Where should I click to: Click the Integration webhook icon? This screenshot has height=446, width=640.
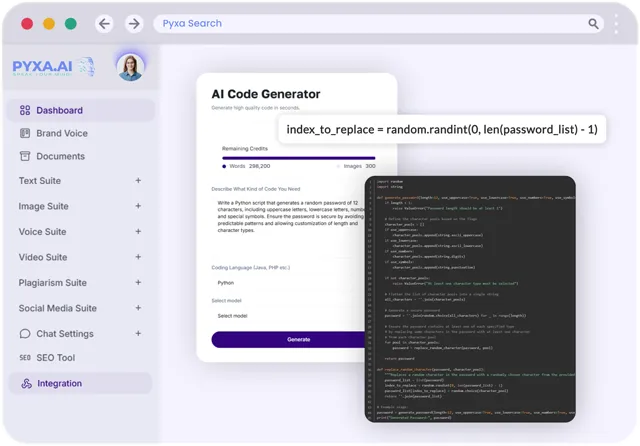[27, 383]
